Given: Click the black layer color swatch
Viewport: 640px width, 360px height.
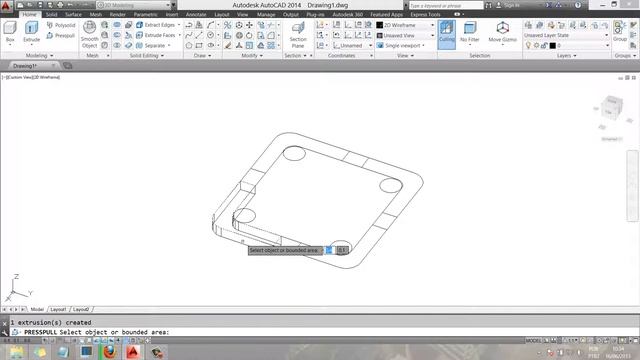Looking at the screenshot, I should 553,46.
